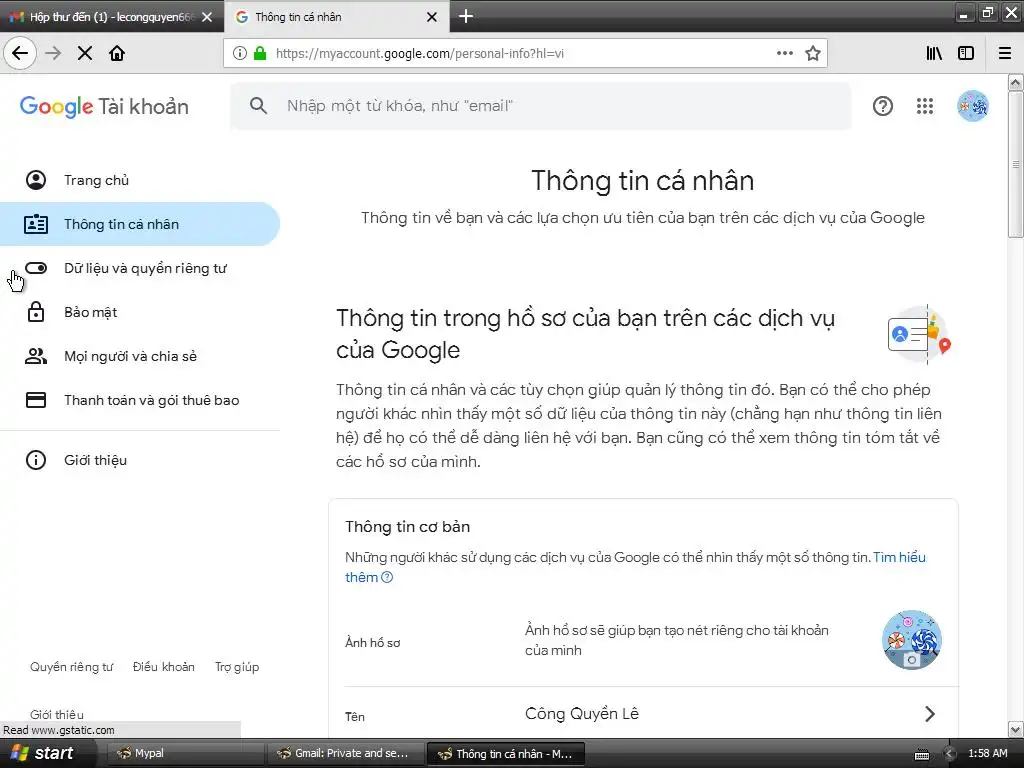Screen dimensions: 1024x768
Task: Click the profile illustration beside the section heading
Action: [x=919, y=334]
